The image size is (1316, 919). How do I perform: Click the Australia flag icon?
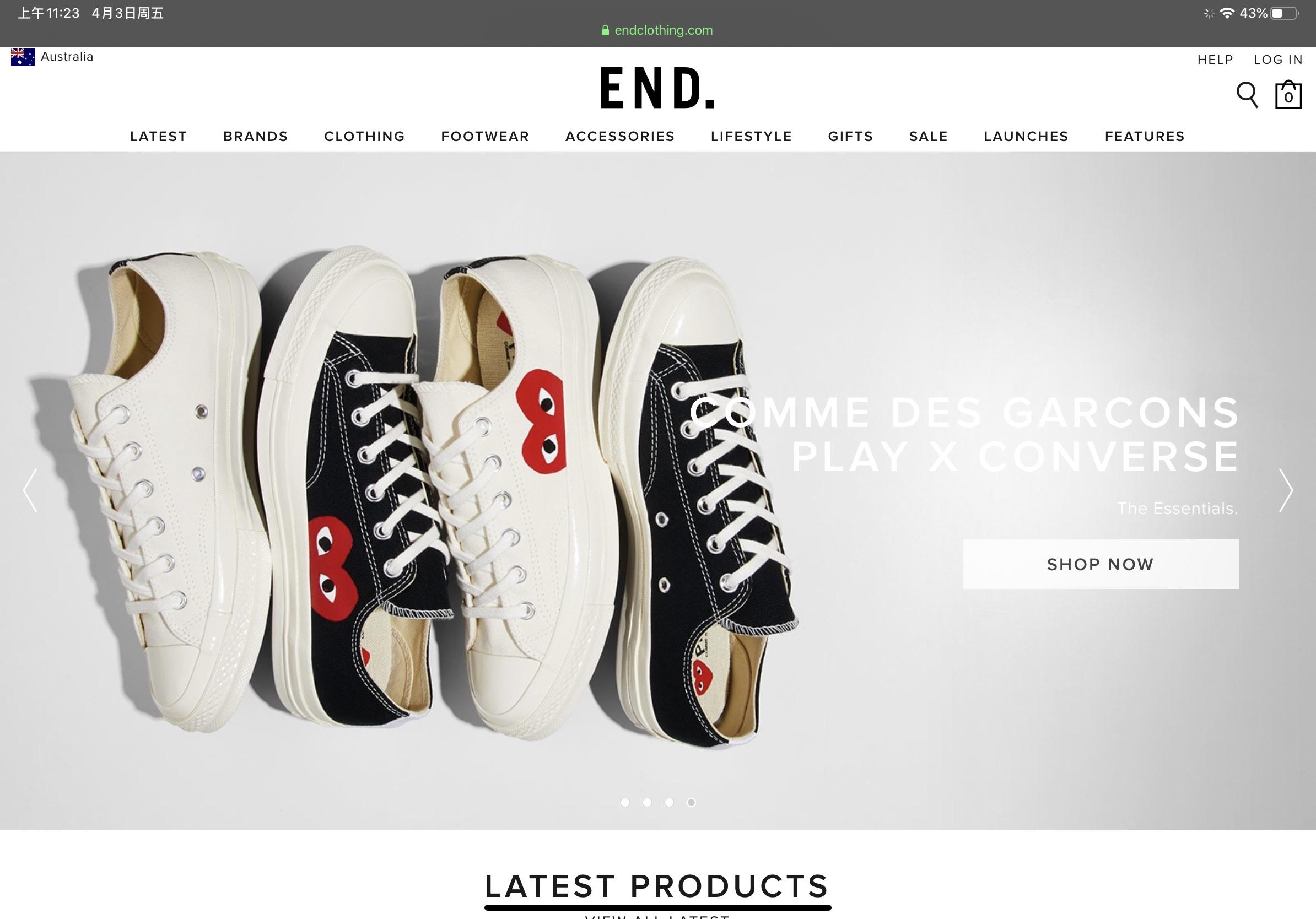pos(23,57)
